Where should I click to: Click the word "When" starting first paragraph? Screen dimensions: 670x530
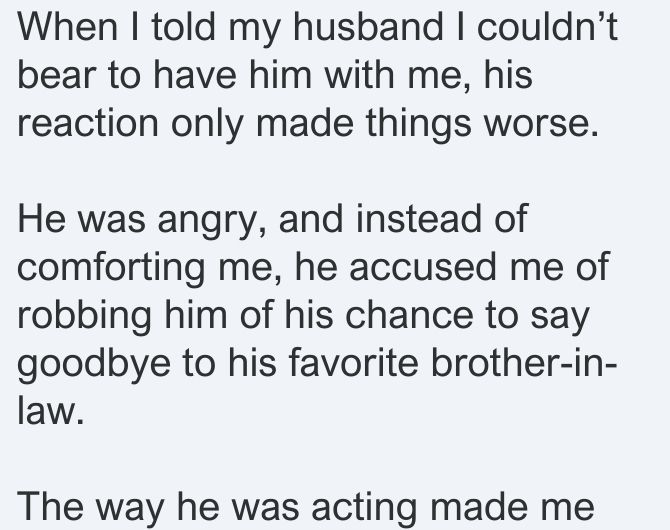point(67,27)
